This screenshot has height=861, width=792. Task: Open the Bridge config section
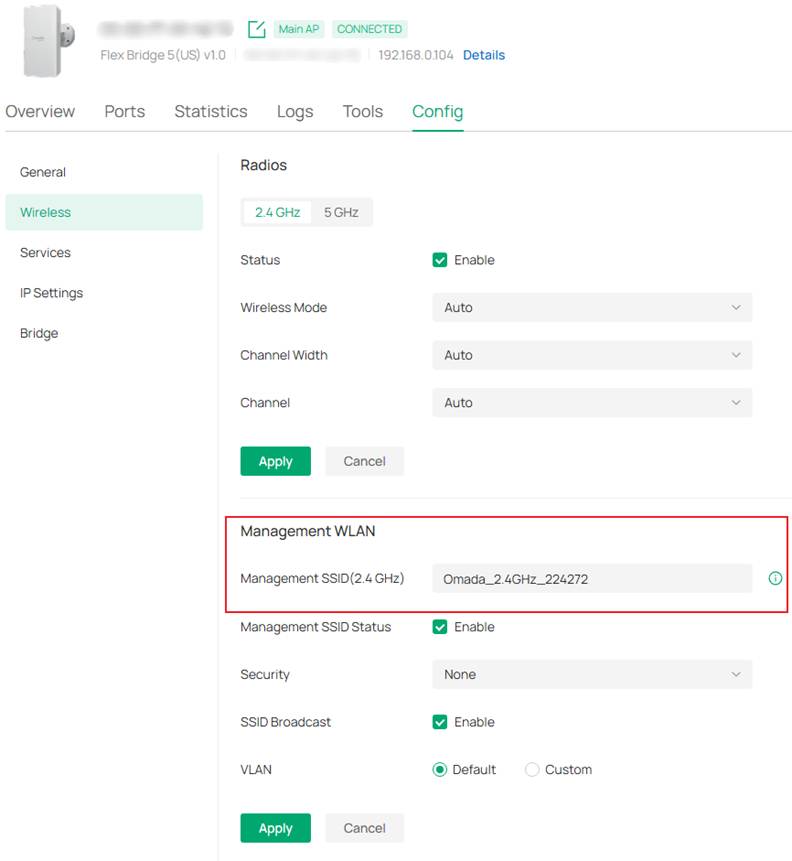click(x=104, y=333)
